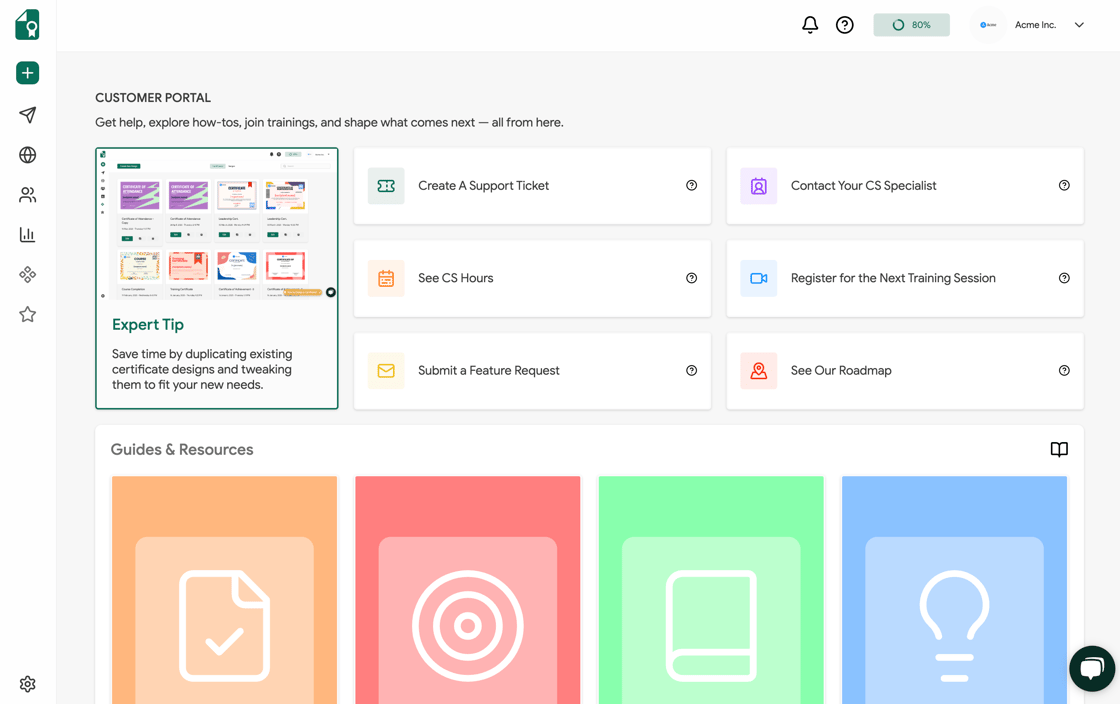The width and height of the screenshot is (1120, 704).
Task: Click the green plus icon to create new
Action: [x=27, y=72]
